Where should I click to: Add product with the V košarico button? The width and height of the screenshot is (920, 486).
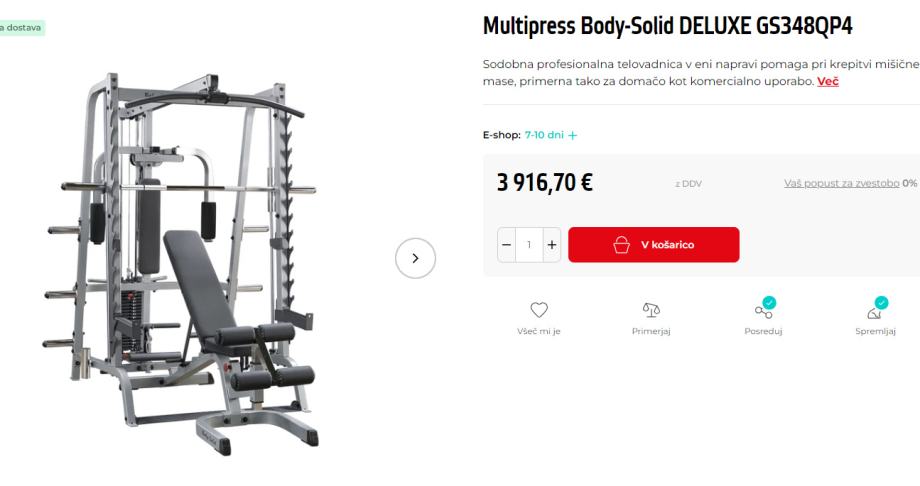654,245
